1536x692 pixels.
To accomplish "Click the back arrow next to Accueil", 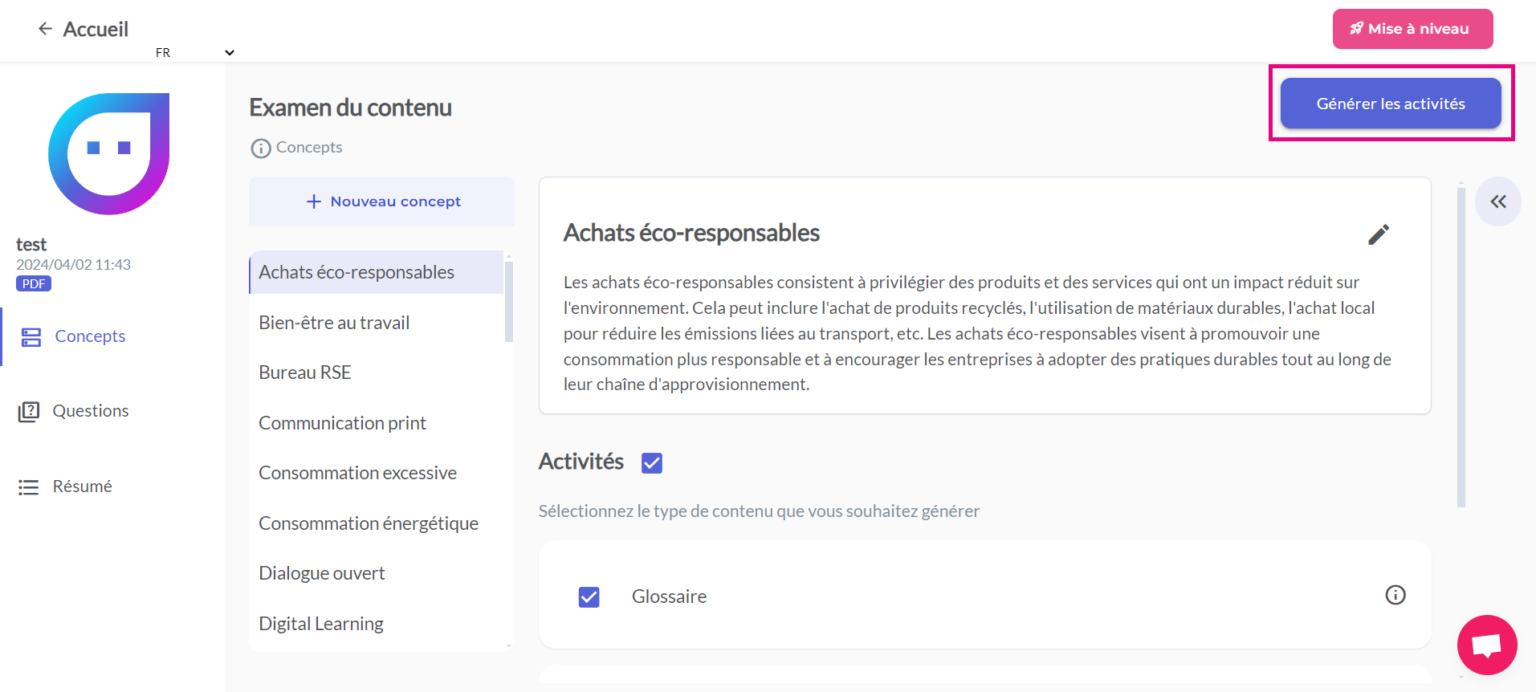I will pos(45,29).
